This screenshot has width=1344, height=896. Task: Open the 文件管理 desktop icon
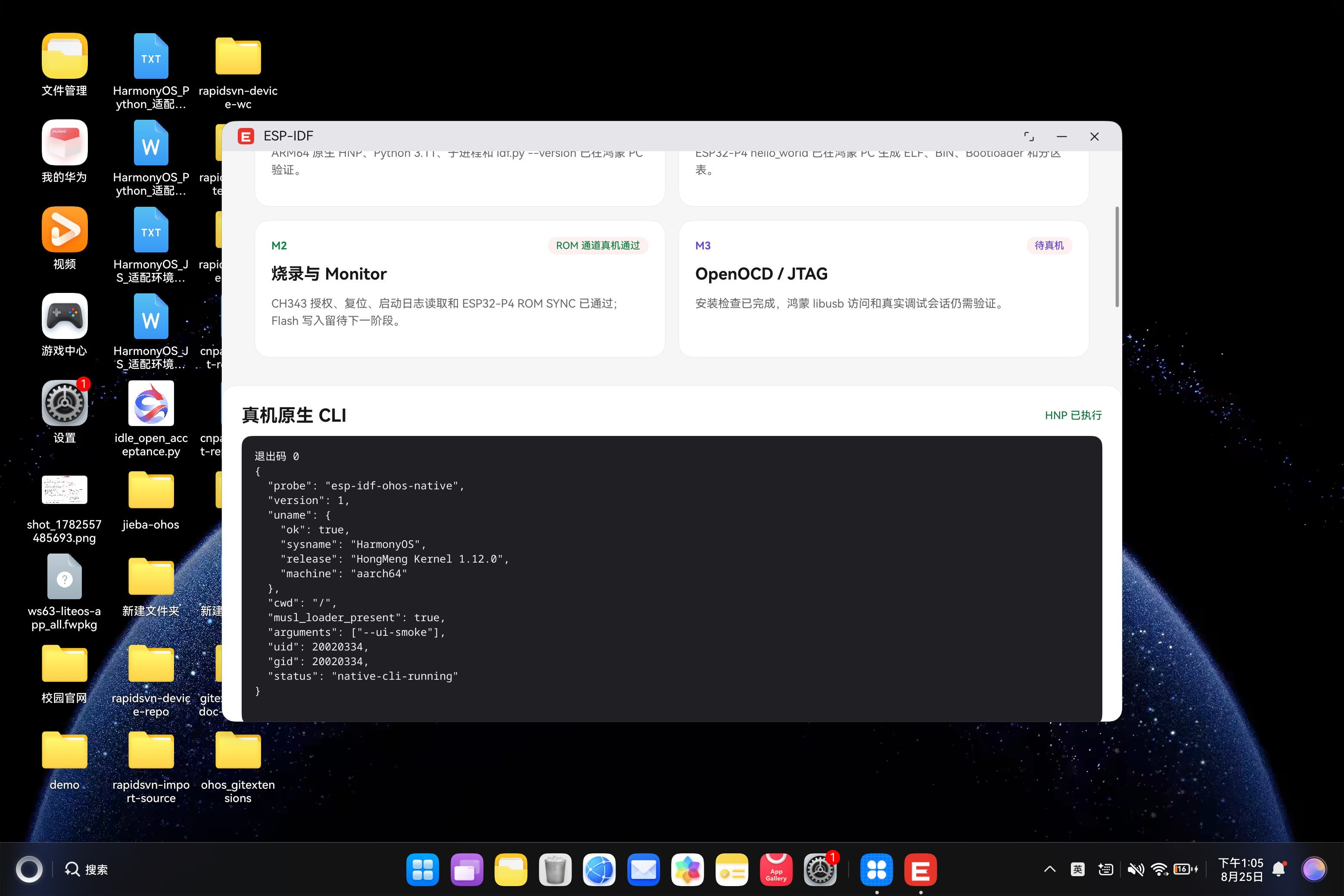click(x=65, y=56)
